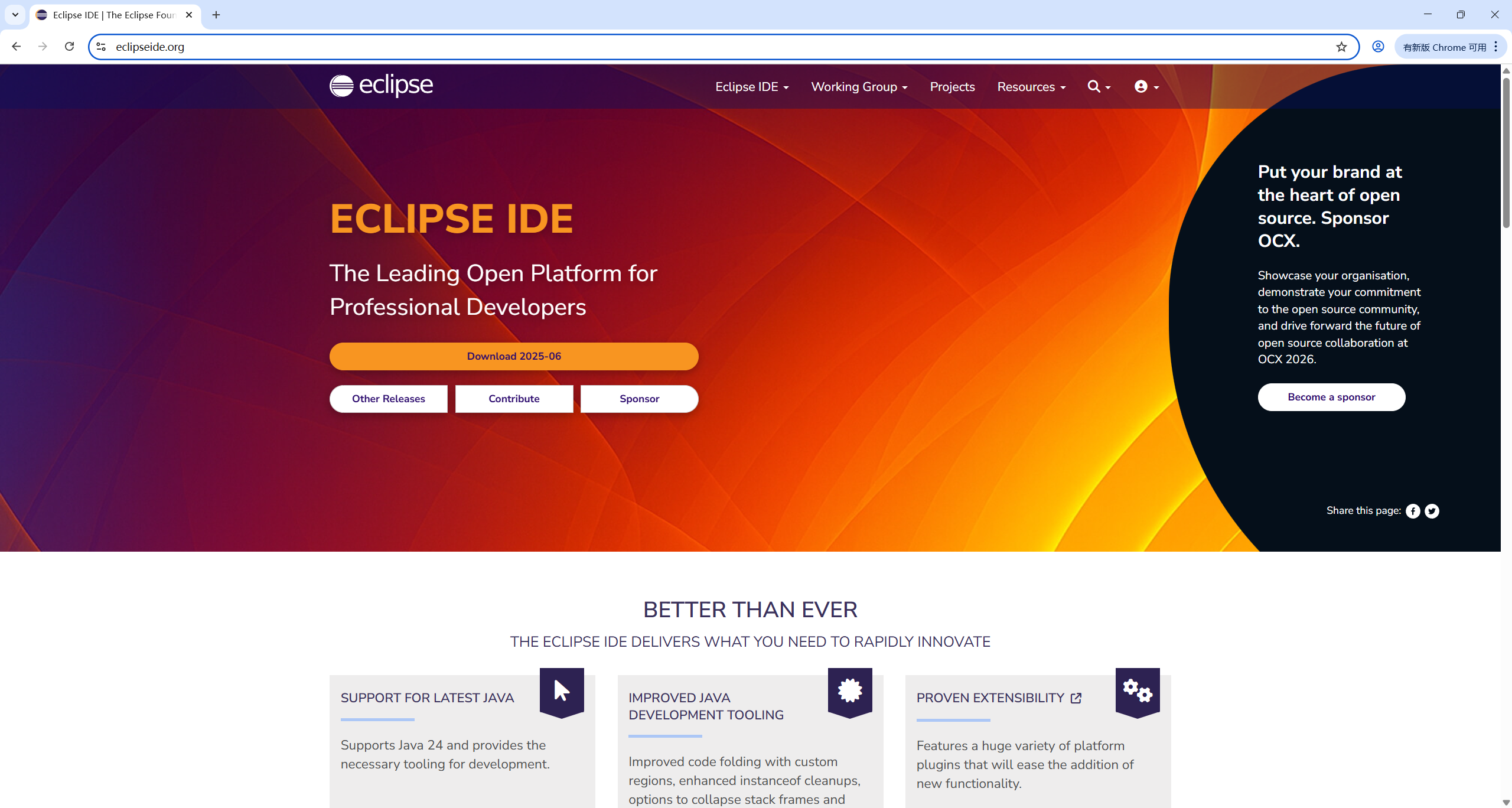Close the Eclipse IDE tab

point(189,15)
